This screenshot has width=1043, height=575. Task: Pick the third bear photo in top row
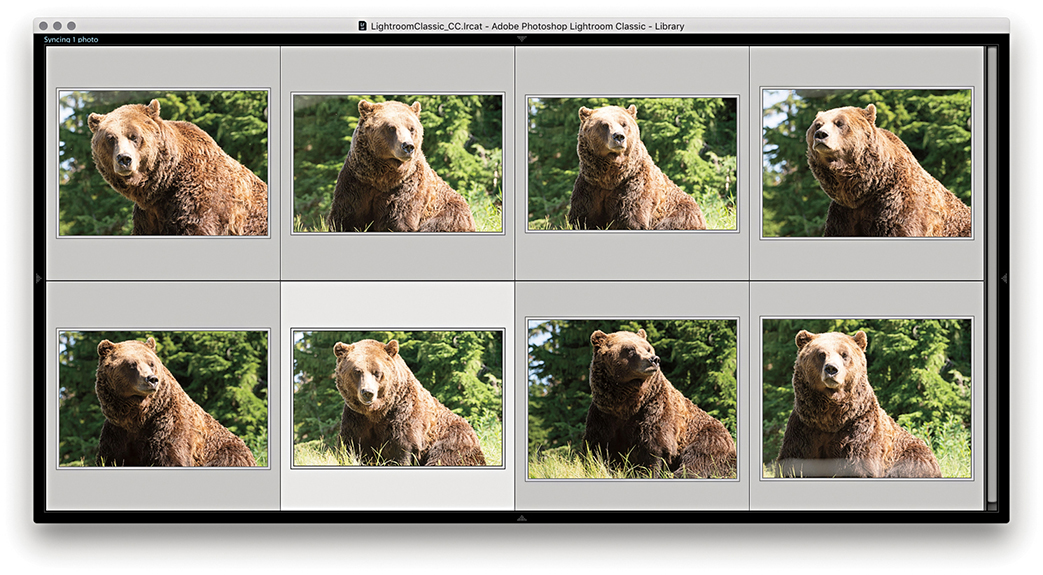(x=632, y=164)
